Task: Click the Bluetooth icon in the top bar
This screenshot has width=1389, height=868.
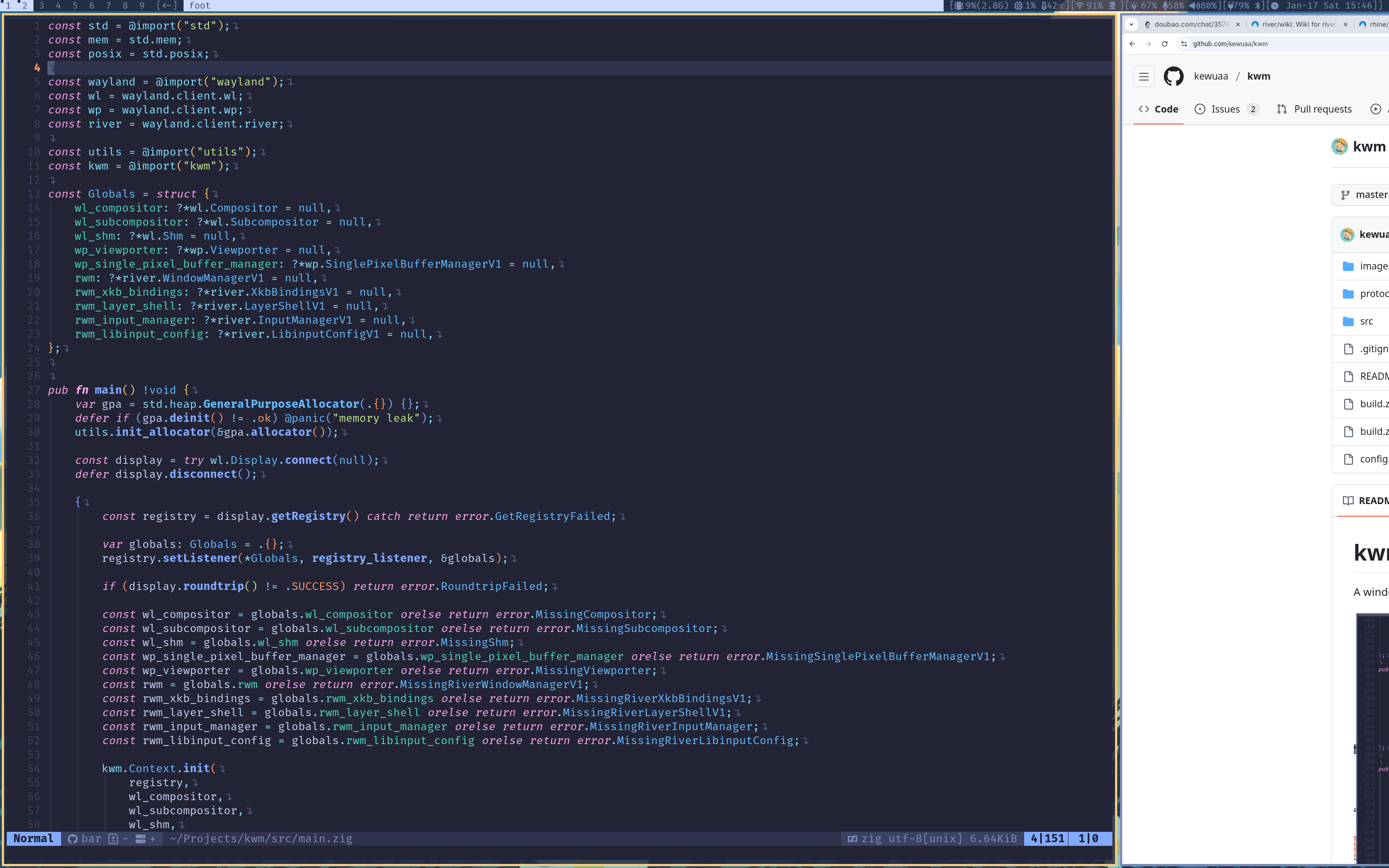Action: [1258, 6]
